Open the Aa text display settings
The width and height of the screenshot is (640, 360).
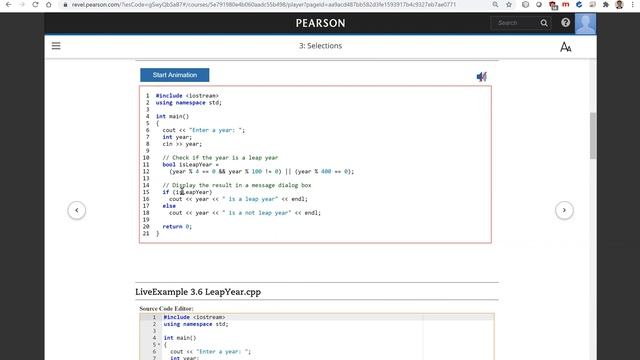[565, 47]
